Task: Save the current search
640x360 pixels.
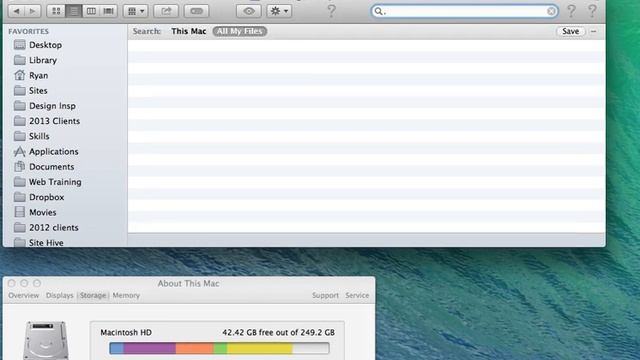Action: point(570,31)
